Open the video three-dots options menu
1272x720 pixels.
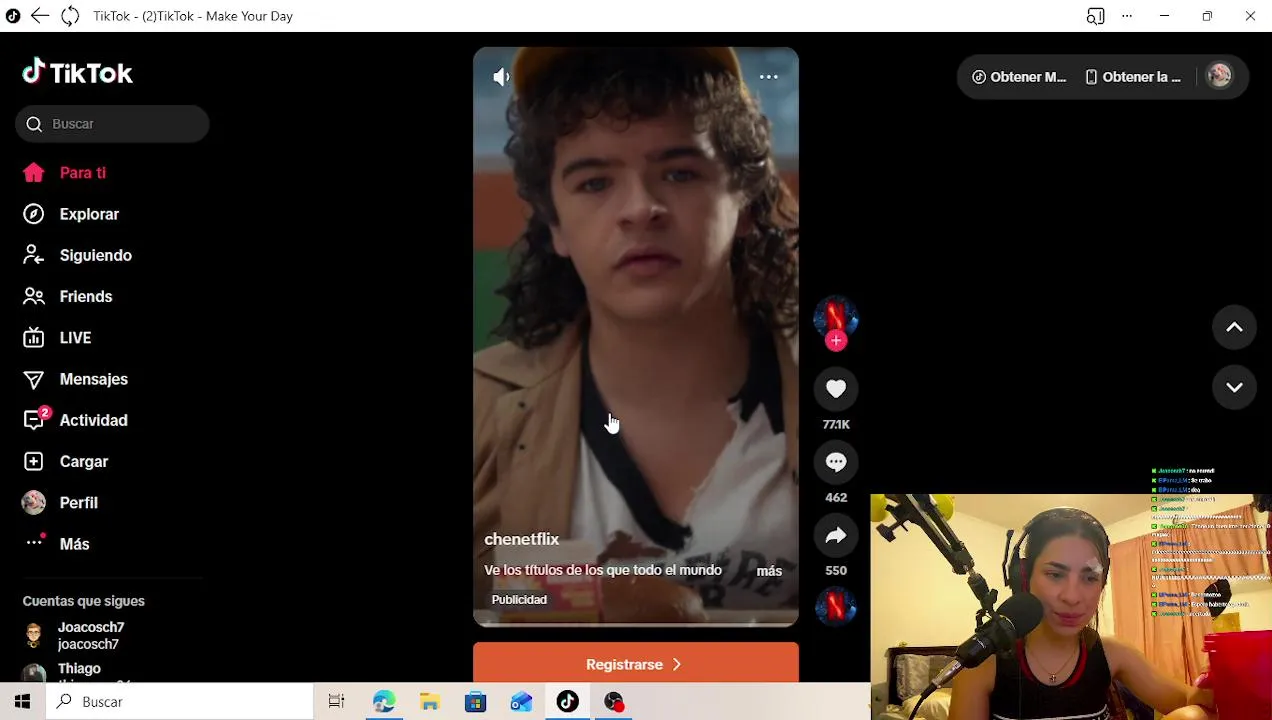pos(768,77)
